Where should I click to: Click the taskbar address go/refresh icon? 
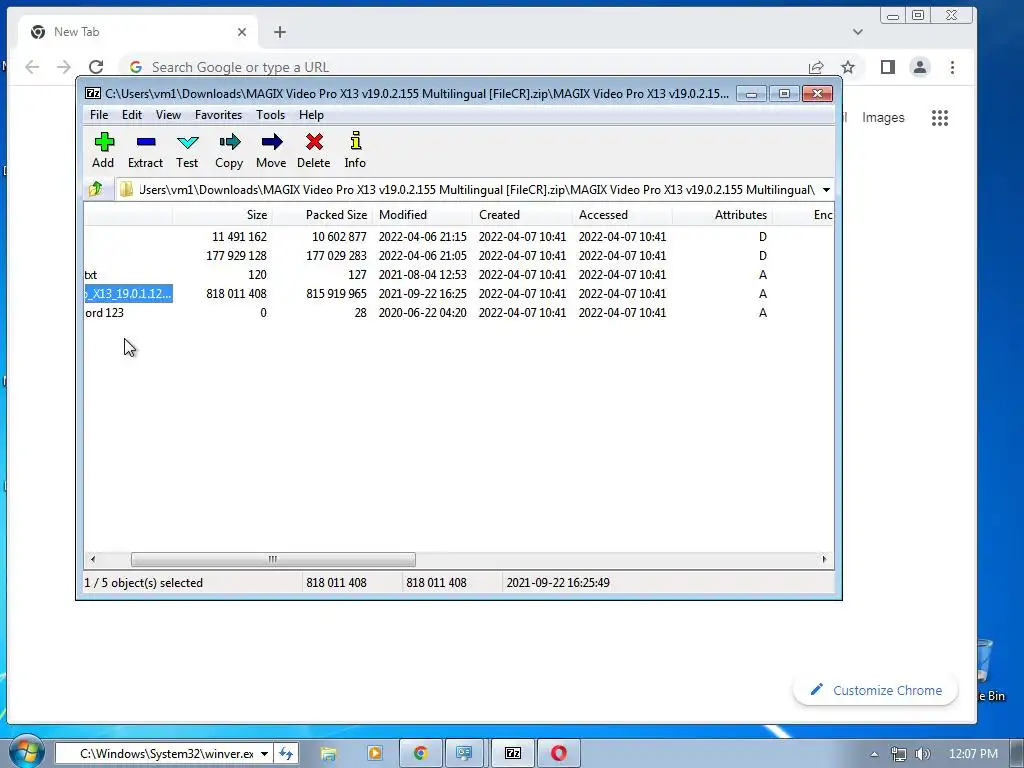286,754
